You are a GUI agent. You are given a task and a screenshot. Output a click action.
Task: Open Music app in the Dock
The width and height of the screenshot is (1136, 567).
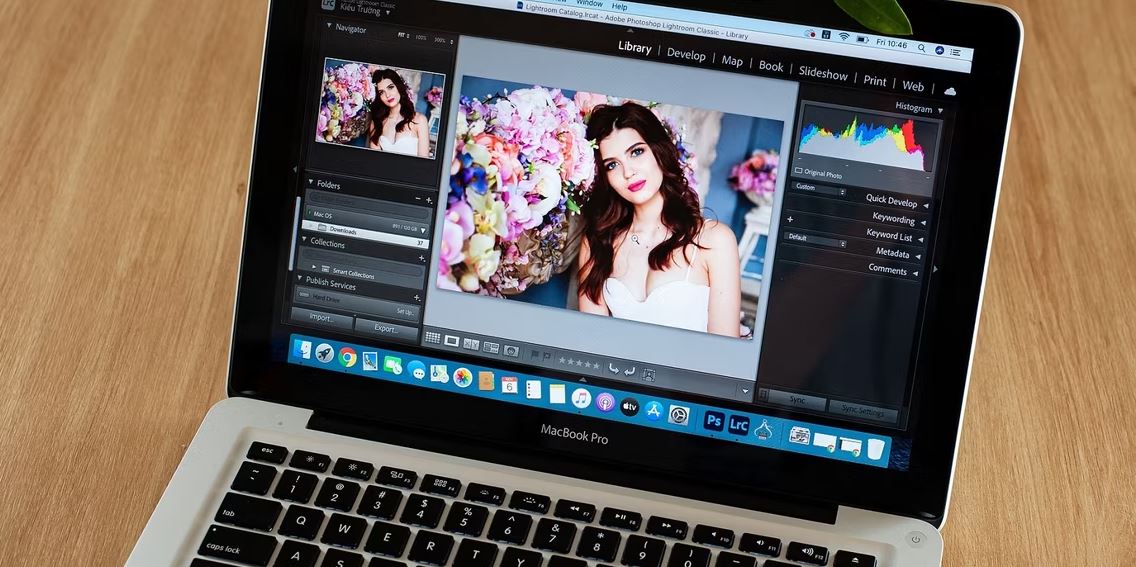(581, 398)
